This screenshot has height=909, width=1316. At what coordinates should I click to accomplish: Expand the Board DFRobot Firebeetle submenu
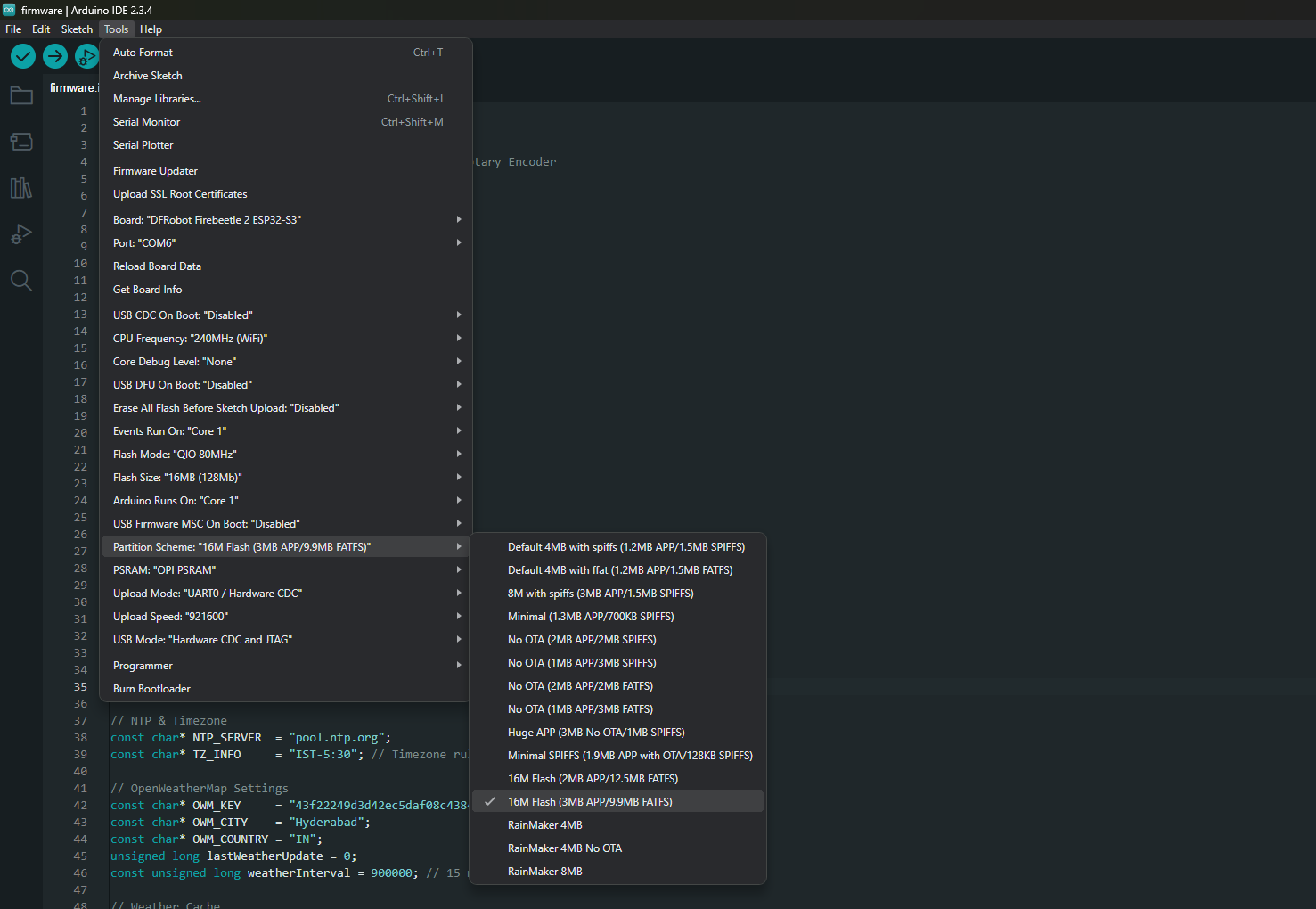point(286,220)
